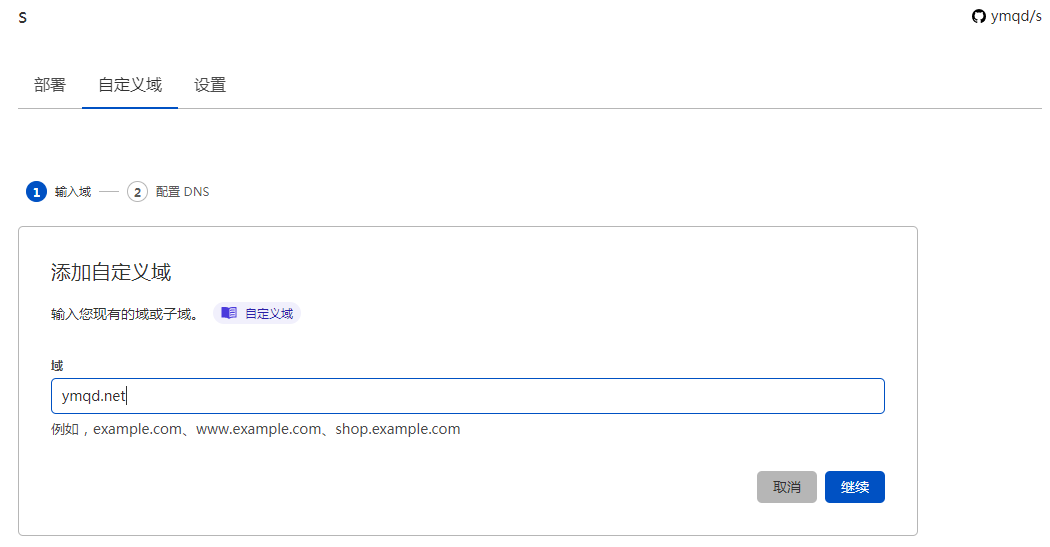Viewport: 1050px width, 547px height.
Task: Select the 输入域 step label
Action: pyautogui.click(x=73, y=192)
